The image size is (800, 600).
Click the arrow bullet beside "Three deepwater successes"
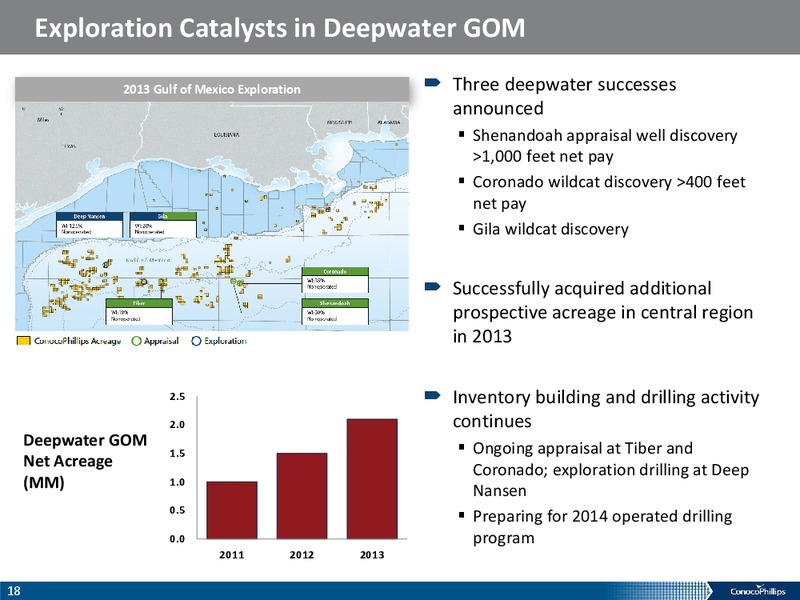433,82
